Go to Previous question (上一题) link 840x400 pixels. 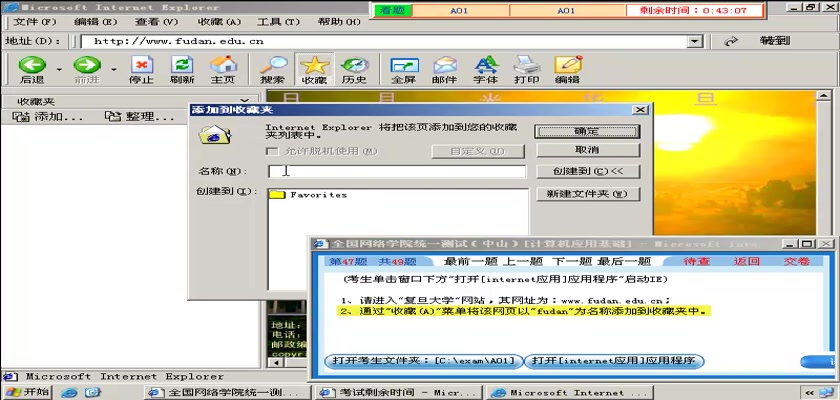pyautogui.click(x=522, y=261)
